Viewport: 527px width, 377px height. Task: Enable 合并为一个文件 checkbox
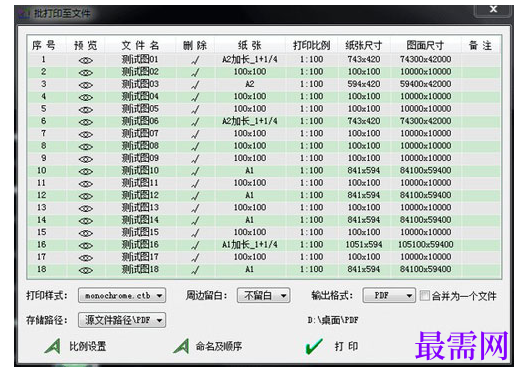(424, 296)
